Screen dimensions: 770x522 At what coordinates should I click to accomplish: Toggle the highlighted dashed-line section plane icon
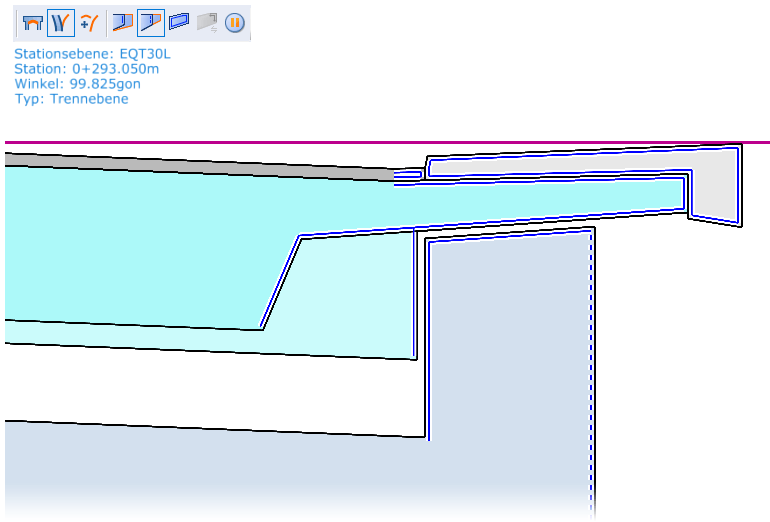pos(151,23)
